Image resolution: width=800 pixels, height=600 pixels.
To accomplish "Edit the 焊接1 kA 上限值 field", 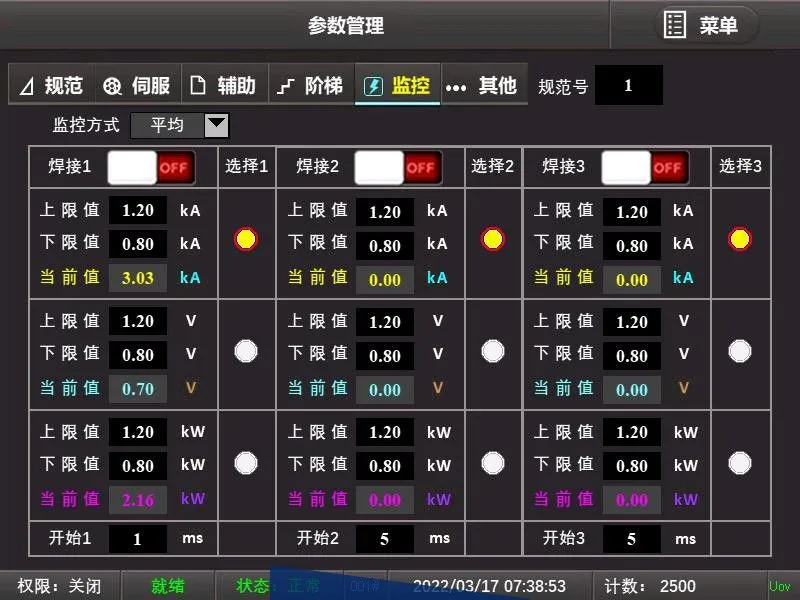I will (138, 211).
